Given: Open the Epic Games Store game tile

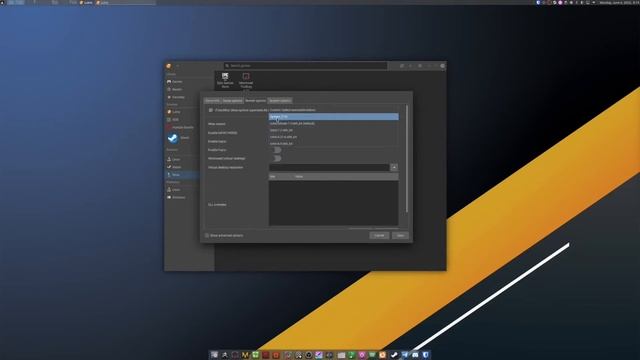Looking at the screenshot, I should (x=225, y=80).
